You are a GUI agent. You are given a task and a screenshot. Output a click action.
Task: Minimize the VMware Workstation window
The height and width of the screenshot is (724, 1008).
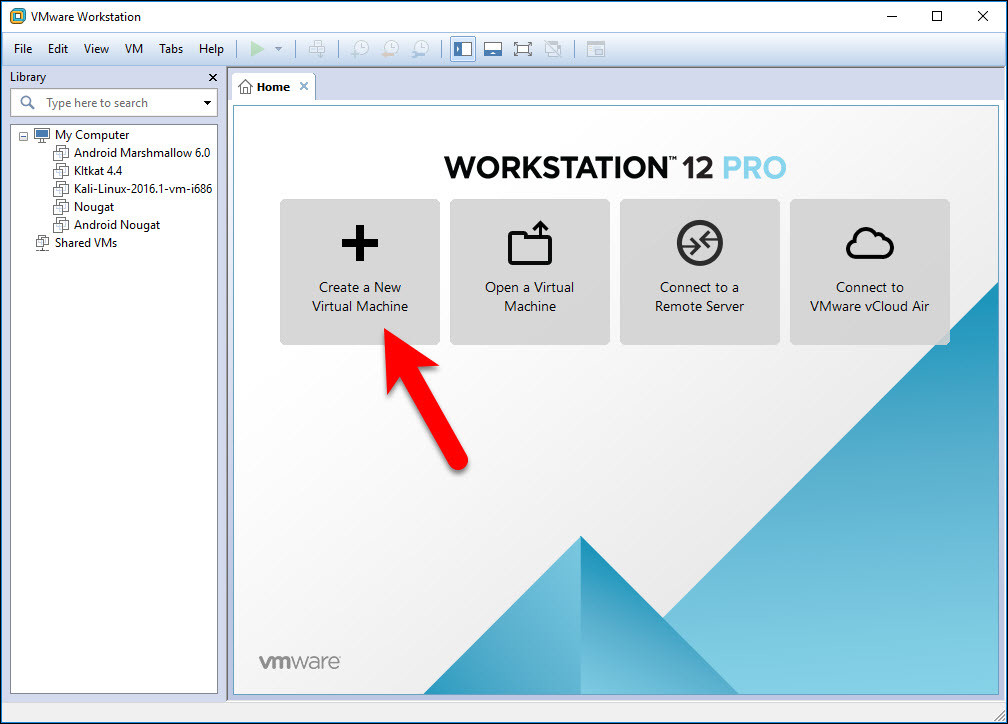892,16
